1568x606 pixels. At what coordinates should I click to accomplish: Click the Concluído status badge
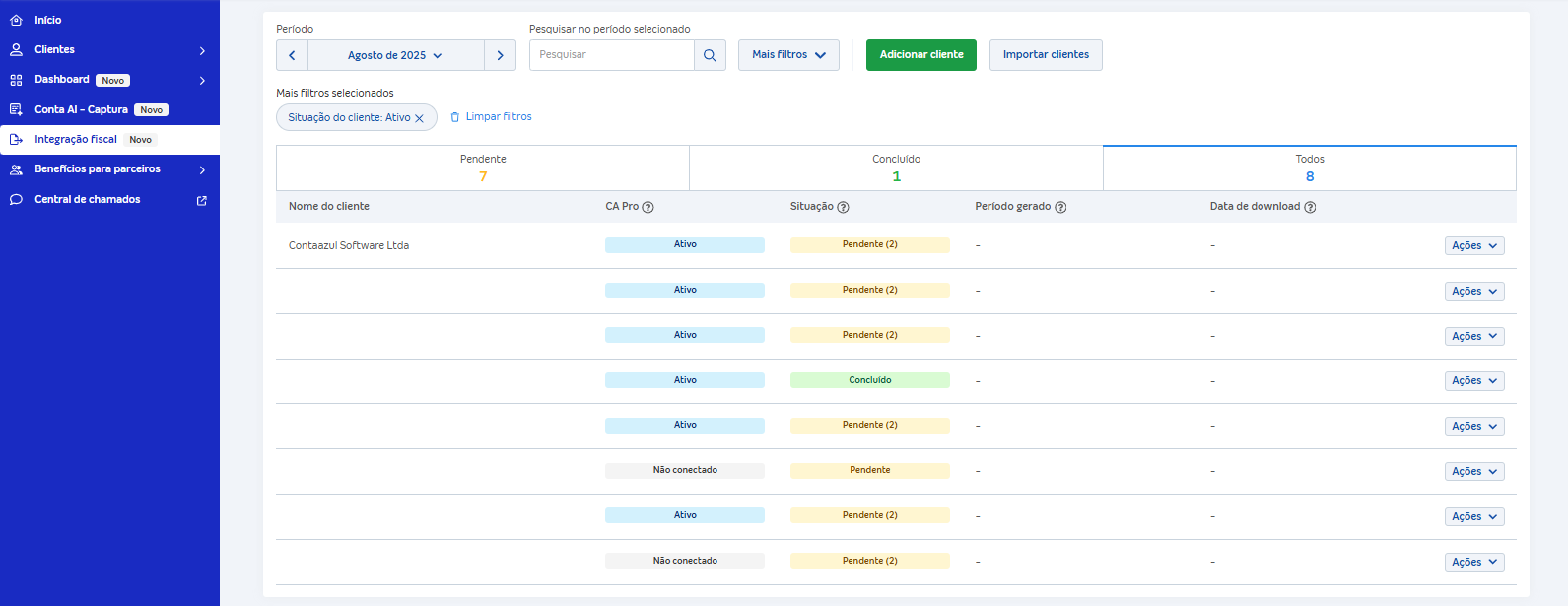tap(870, 380)
